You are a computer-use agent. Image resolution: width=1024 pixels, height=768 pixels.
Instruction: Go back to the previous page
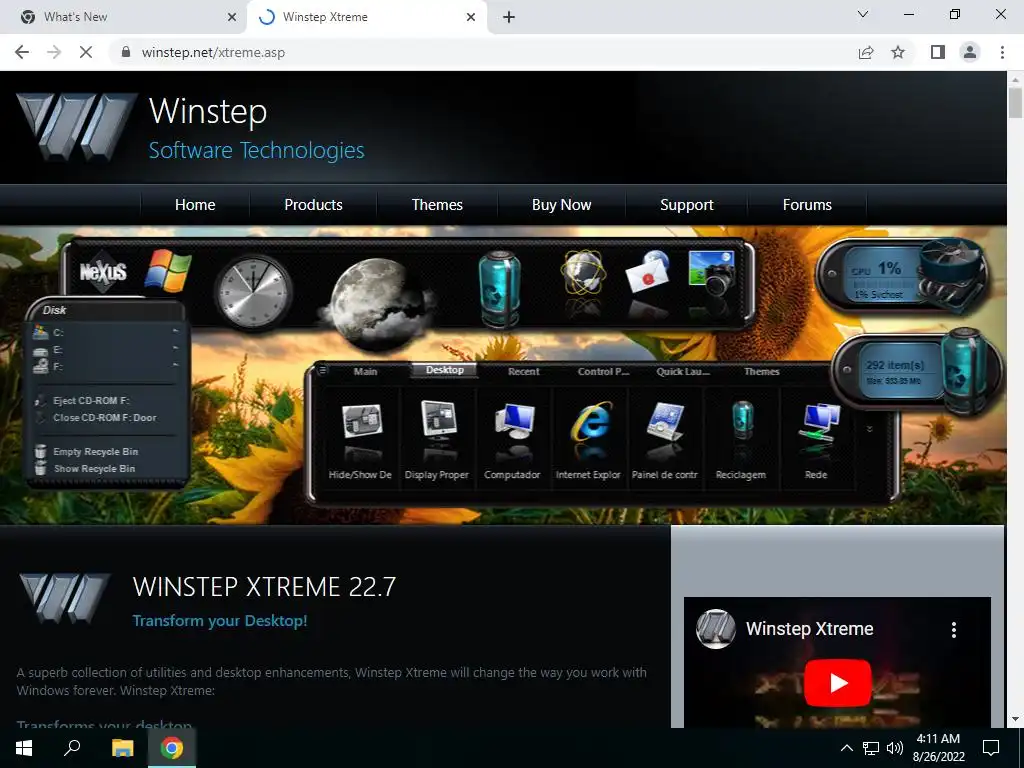[22, 52]
